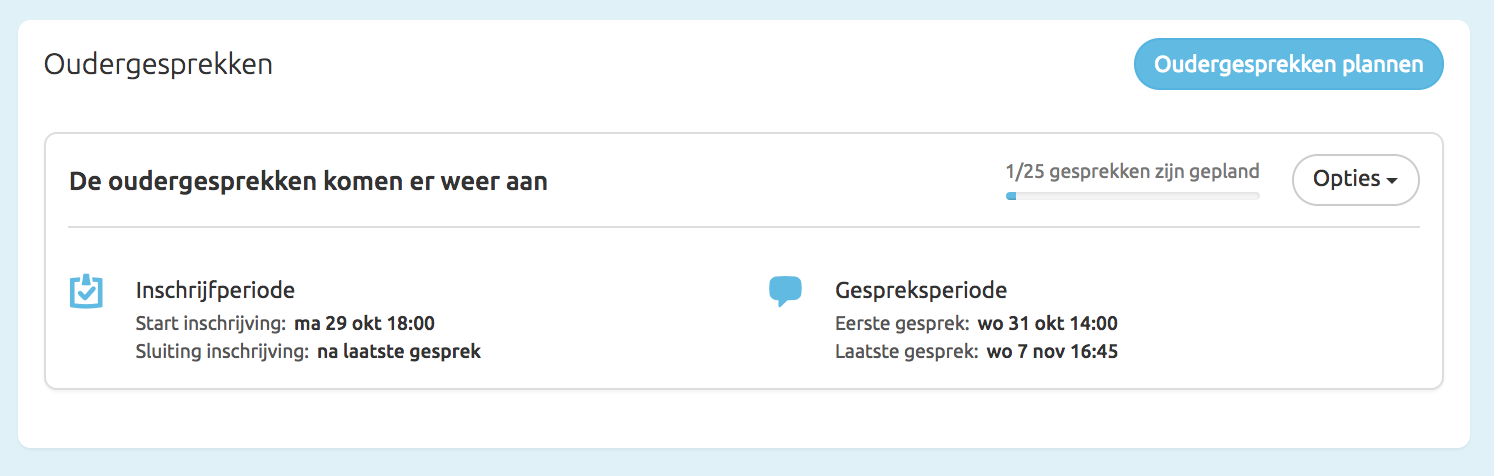Screen dimensions: 1494x476
Task: Click the blue filled part of progress bar
Action: (x=1011, y=196)
